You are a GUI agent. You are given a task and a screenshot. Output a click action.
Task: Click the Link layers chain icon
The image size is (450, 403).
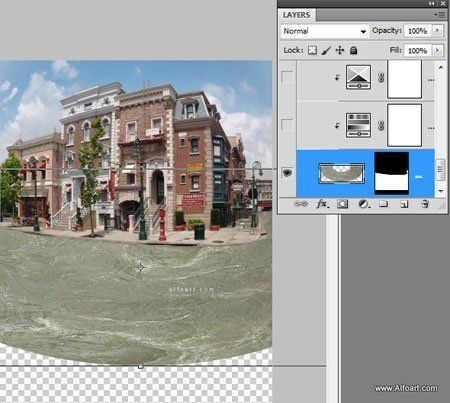(x=301, y=204)
